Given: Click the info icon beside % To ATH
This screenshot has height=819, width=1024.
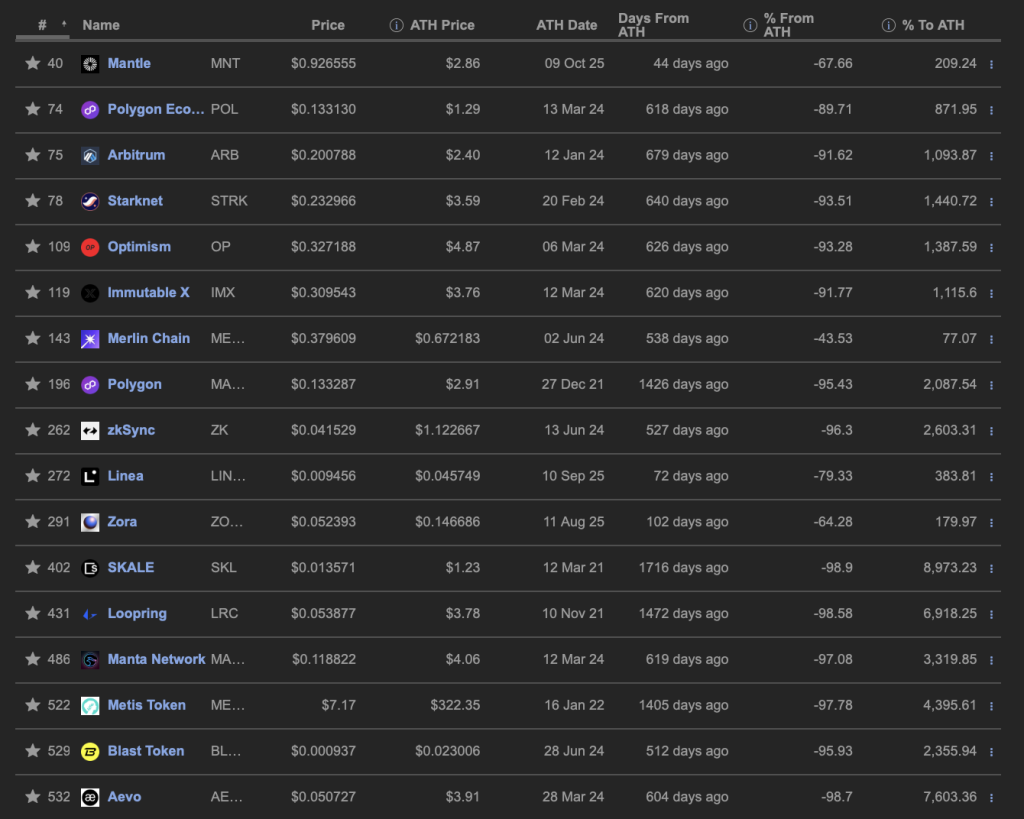Looking at the screenshot, I should click(888, 25).
